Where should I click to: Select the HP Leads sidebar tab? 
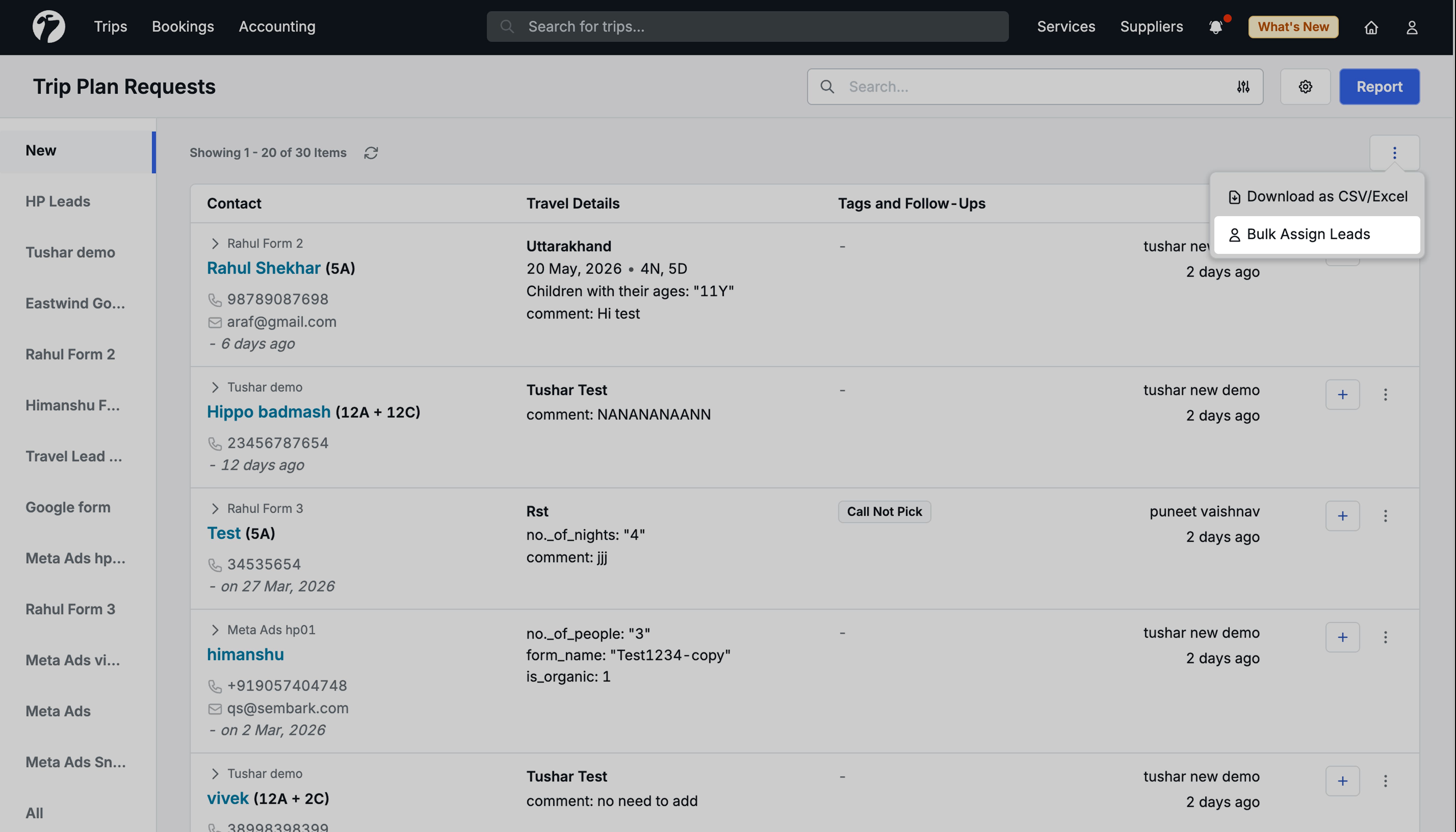pyautogui.click(x=78, y=202)
